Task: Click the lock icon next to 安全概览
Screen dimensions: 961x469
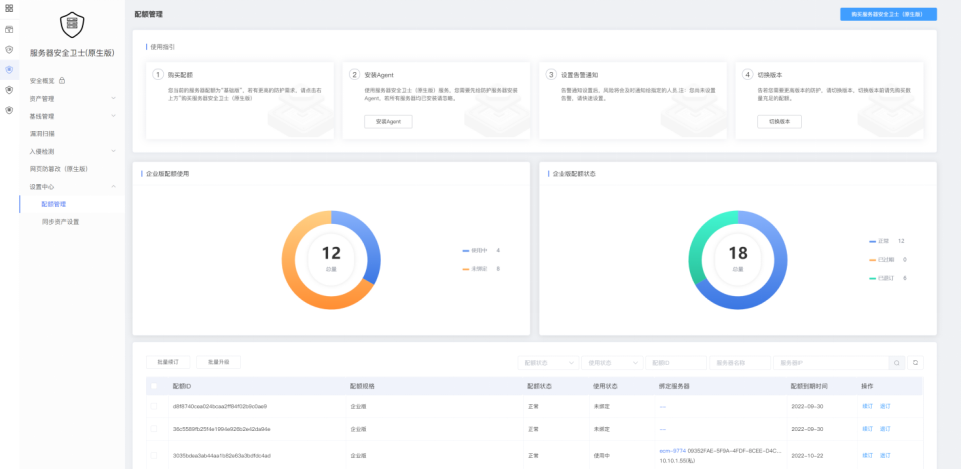Action: coord(62,80)
